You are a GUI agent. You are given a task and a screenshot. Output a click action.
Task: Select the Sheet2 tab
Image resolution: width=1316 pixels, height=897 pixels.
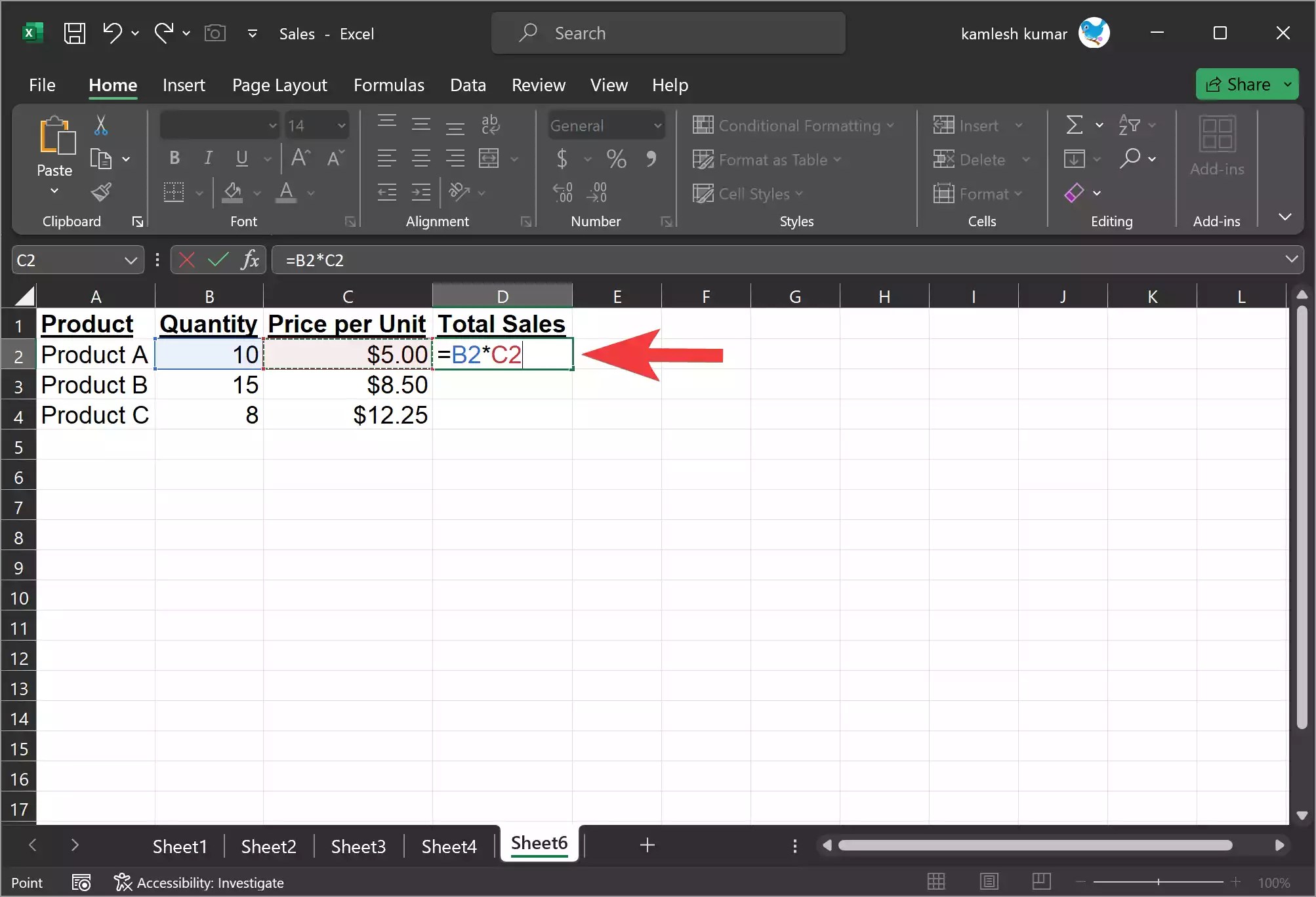click(268, 846)
